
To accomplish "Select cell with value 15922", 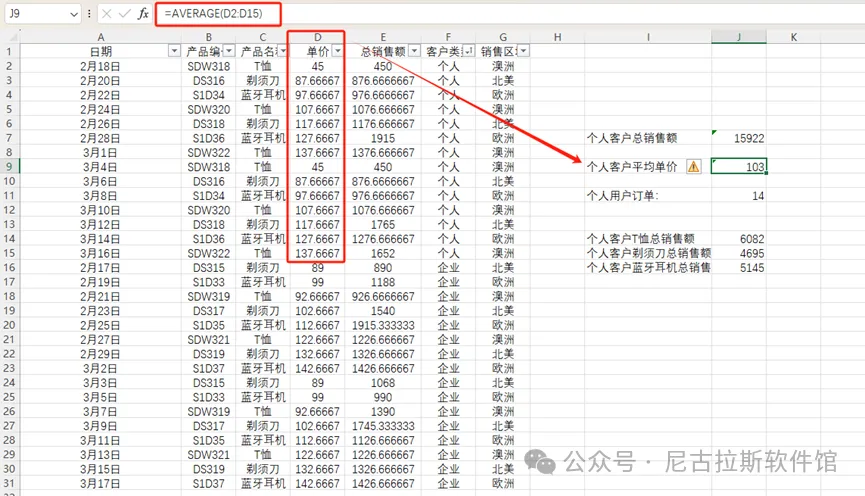I will pos(739,138).
